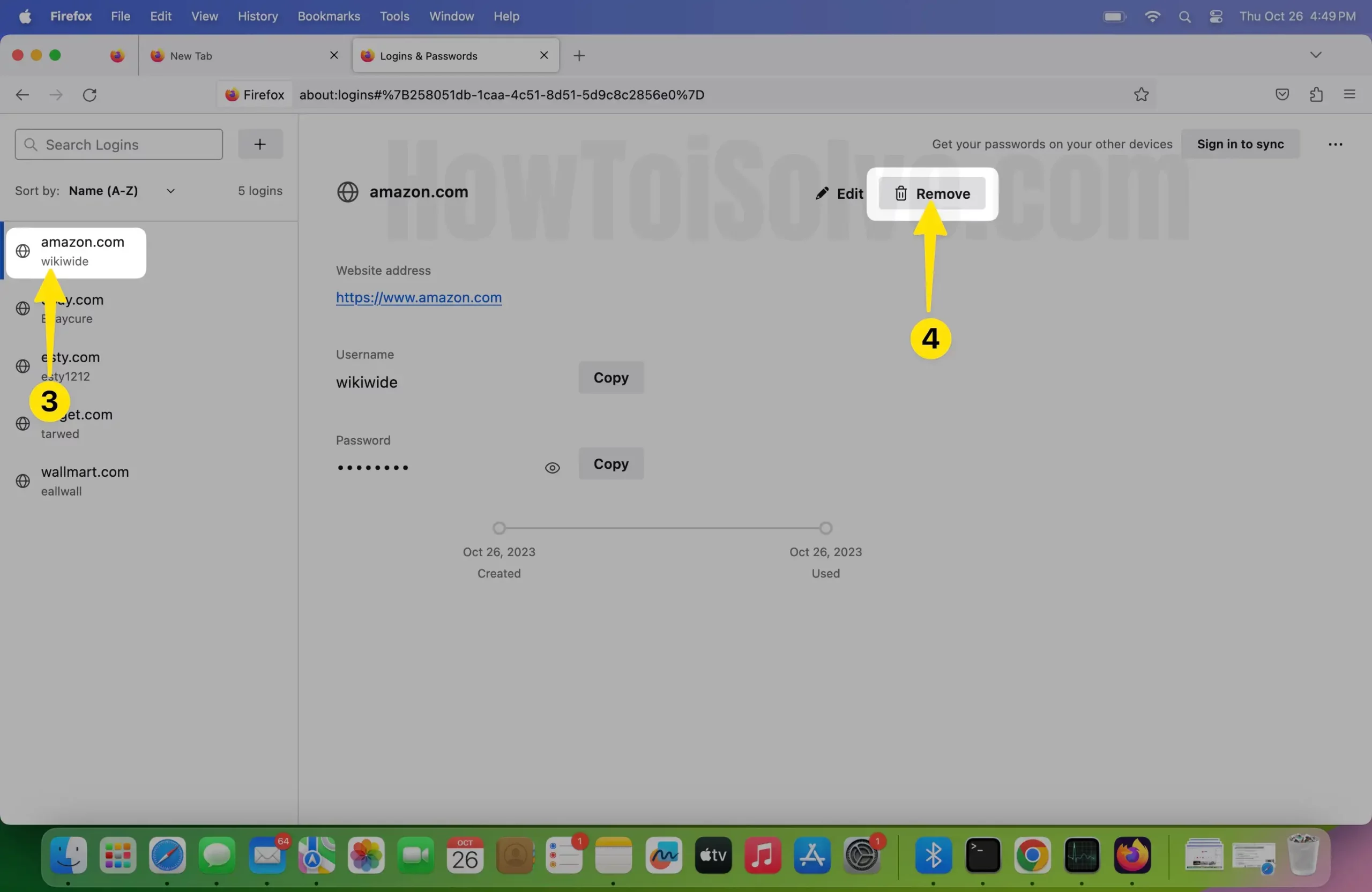Open the View menu
The width and height of the screenshot is (1372, 892).
coord(205,16)
